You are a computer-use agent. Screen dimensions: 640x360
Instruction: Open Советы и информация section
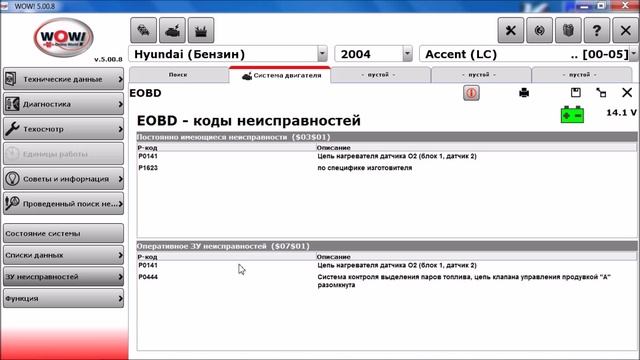(x=63, y=179)
